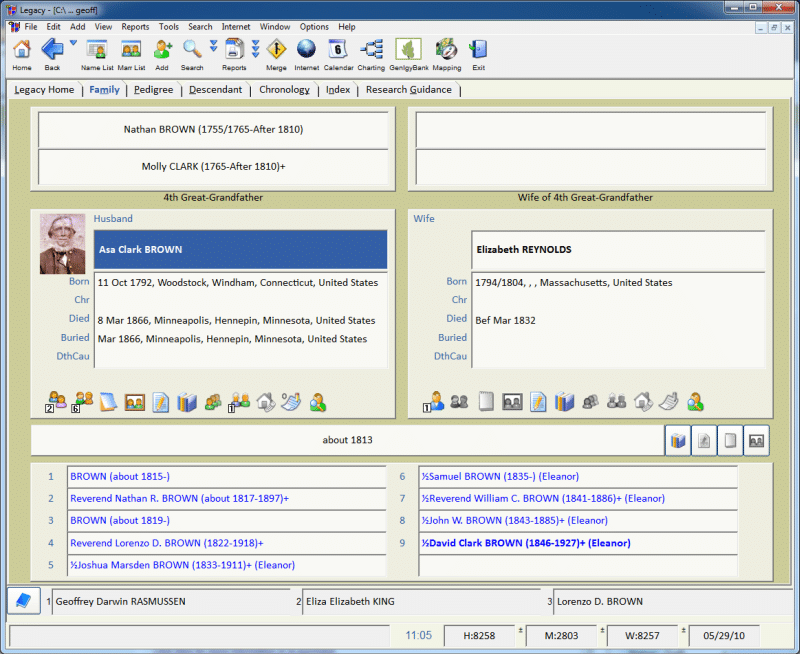Open the Reports menu in menu bar
Viewport: 800px width, 654px height.
(135, 27)
